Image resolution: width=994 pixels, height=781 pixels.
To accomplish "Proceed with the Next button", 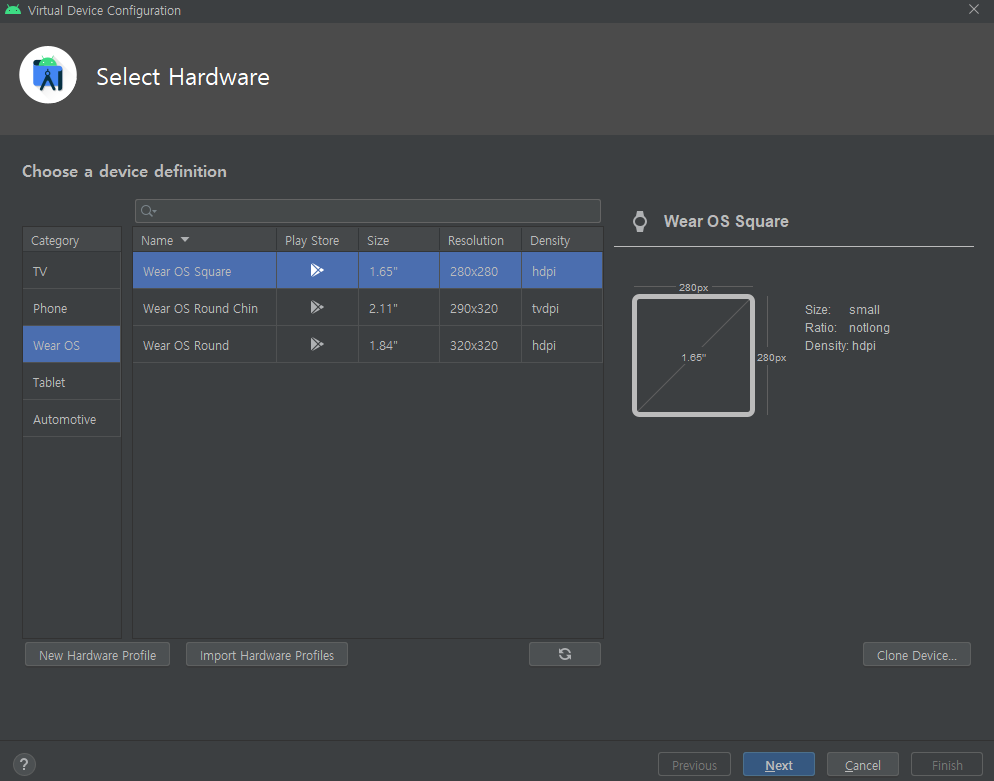I will point(778,765).
